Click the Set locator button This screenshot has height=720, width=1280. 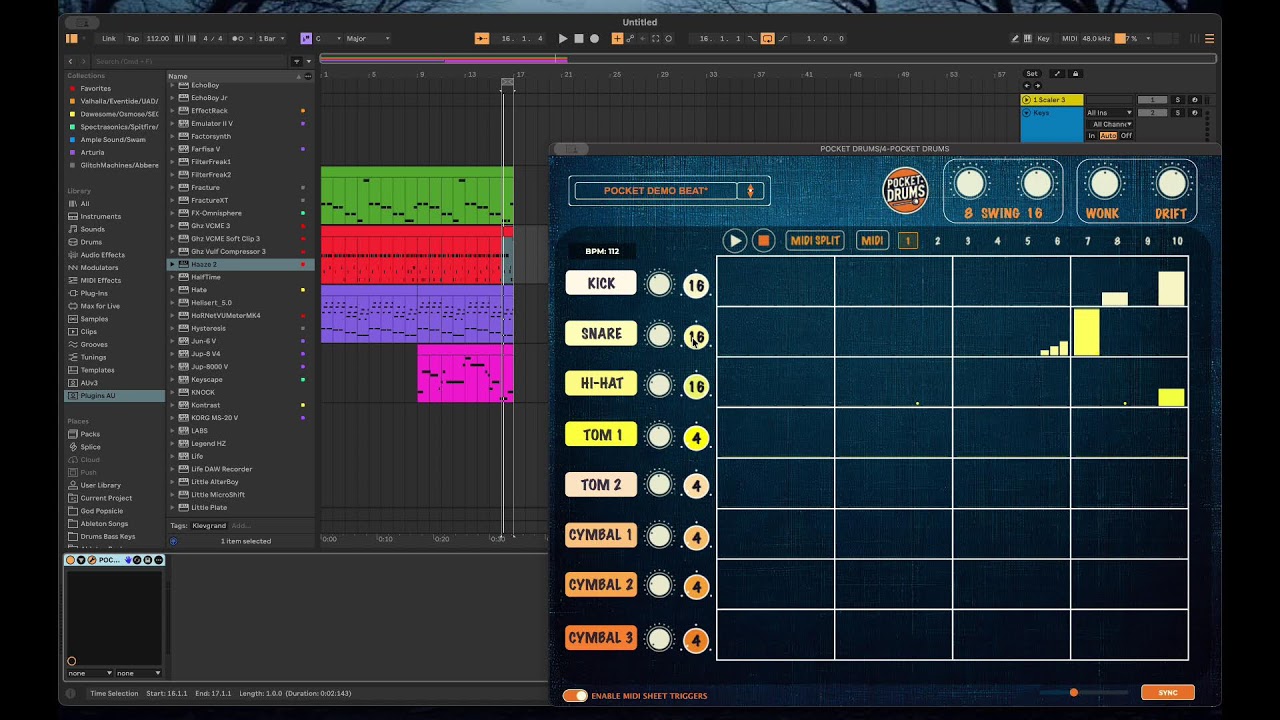tap(1032, 74)
